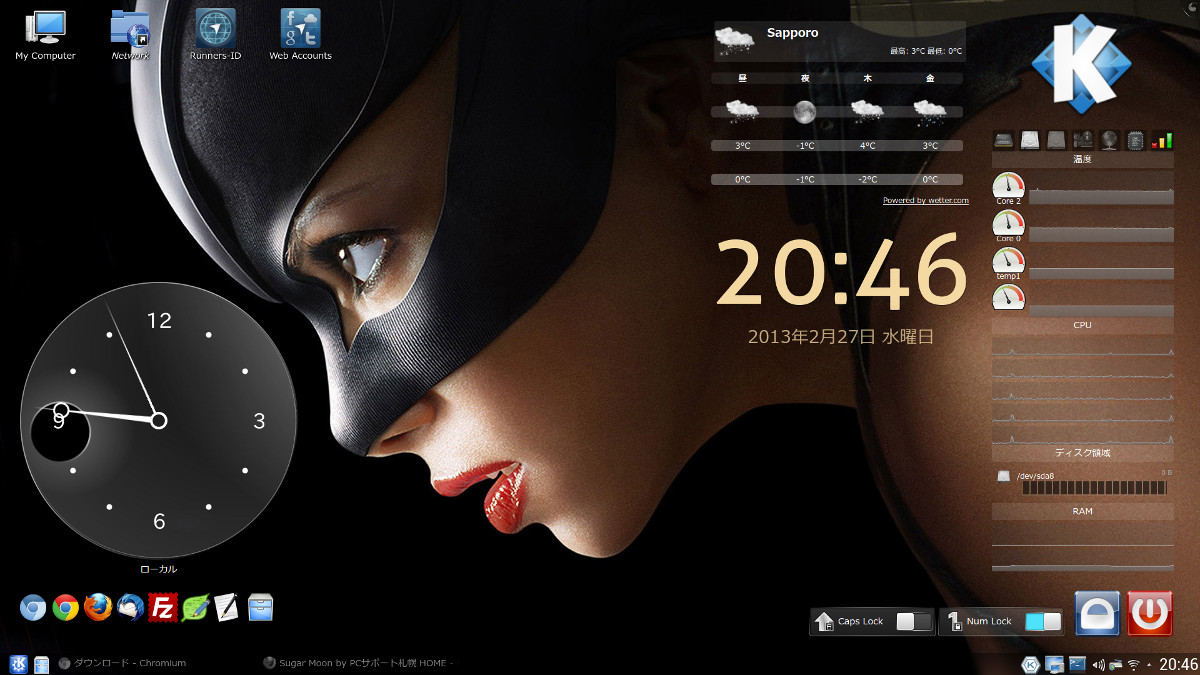Launch Google Chrome from the quick launcher
The width and height of the screenshot is (1200, 675).
point(66,607)
